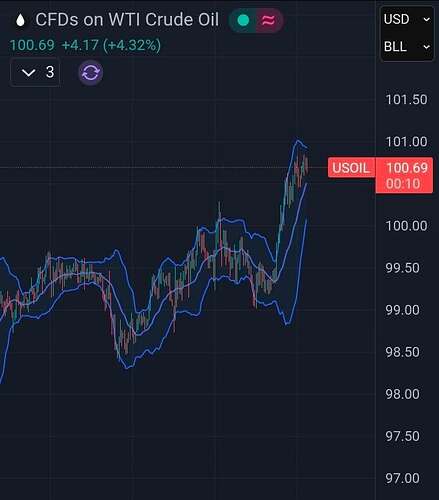Click the USOIL symbol price label
Viewport: 439px width, 500px height.
click(x=351, y=168)
